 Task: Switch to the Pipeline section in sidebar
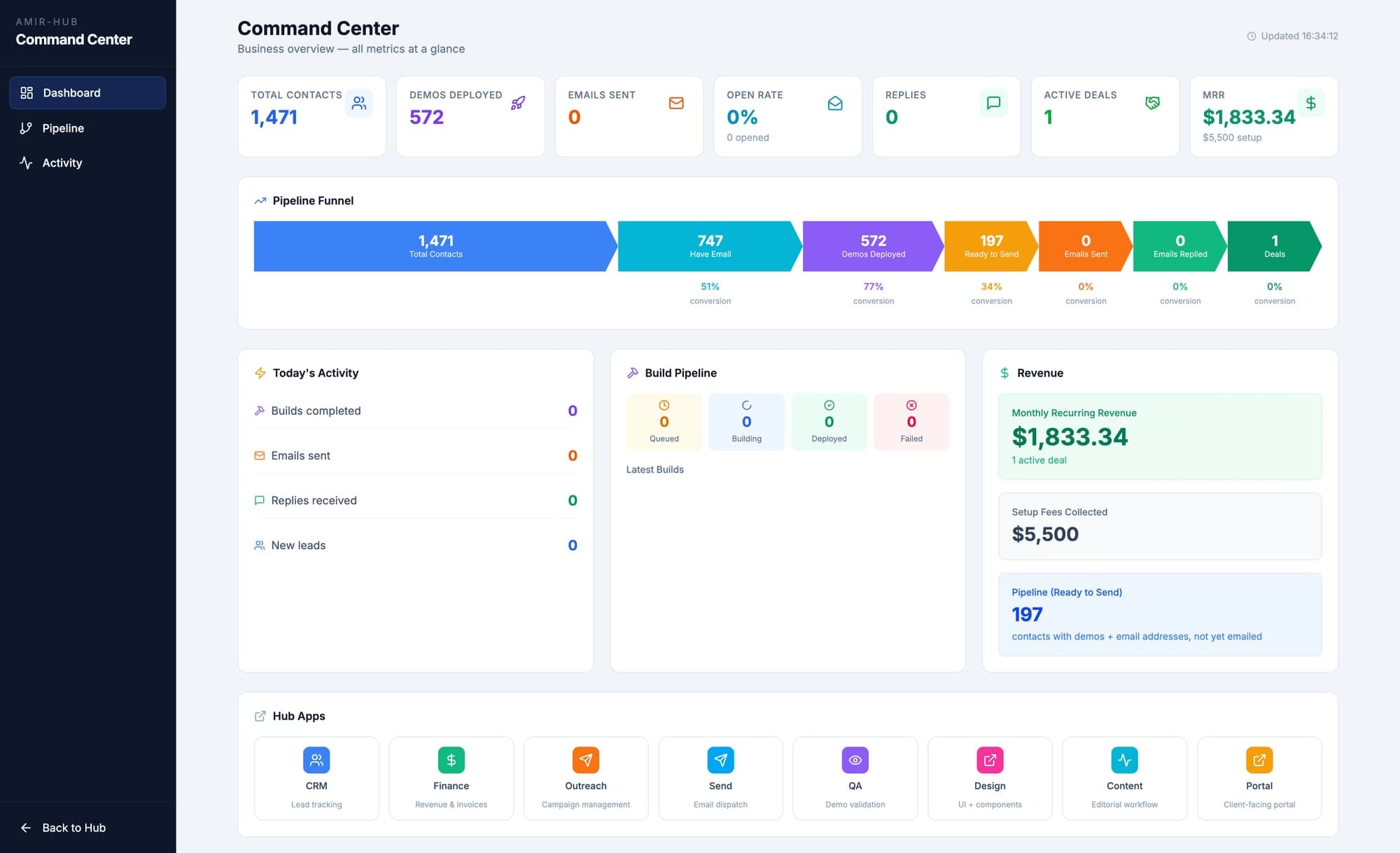63,128
